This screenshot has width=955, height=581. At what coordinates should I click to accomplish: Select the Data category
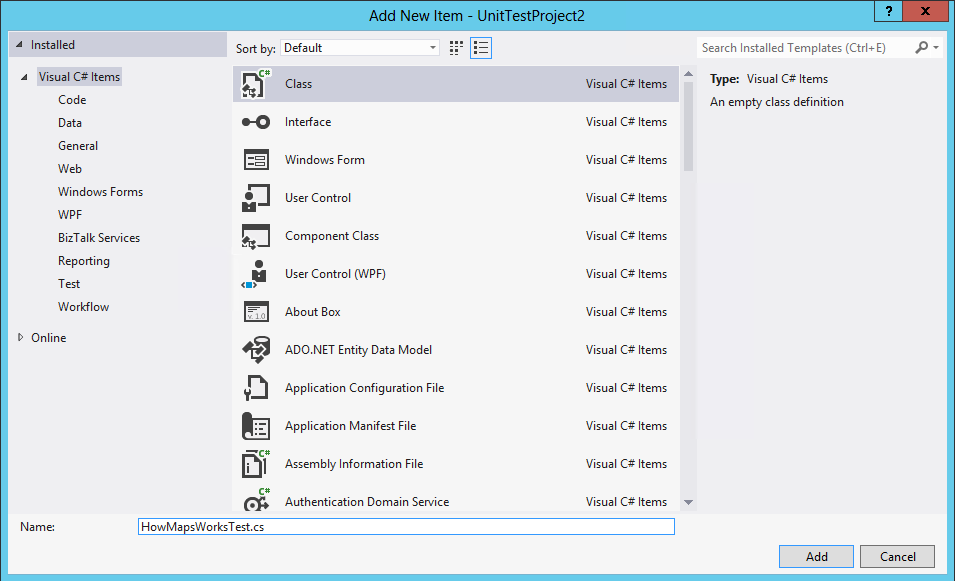[69, 123]
